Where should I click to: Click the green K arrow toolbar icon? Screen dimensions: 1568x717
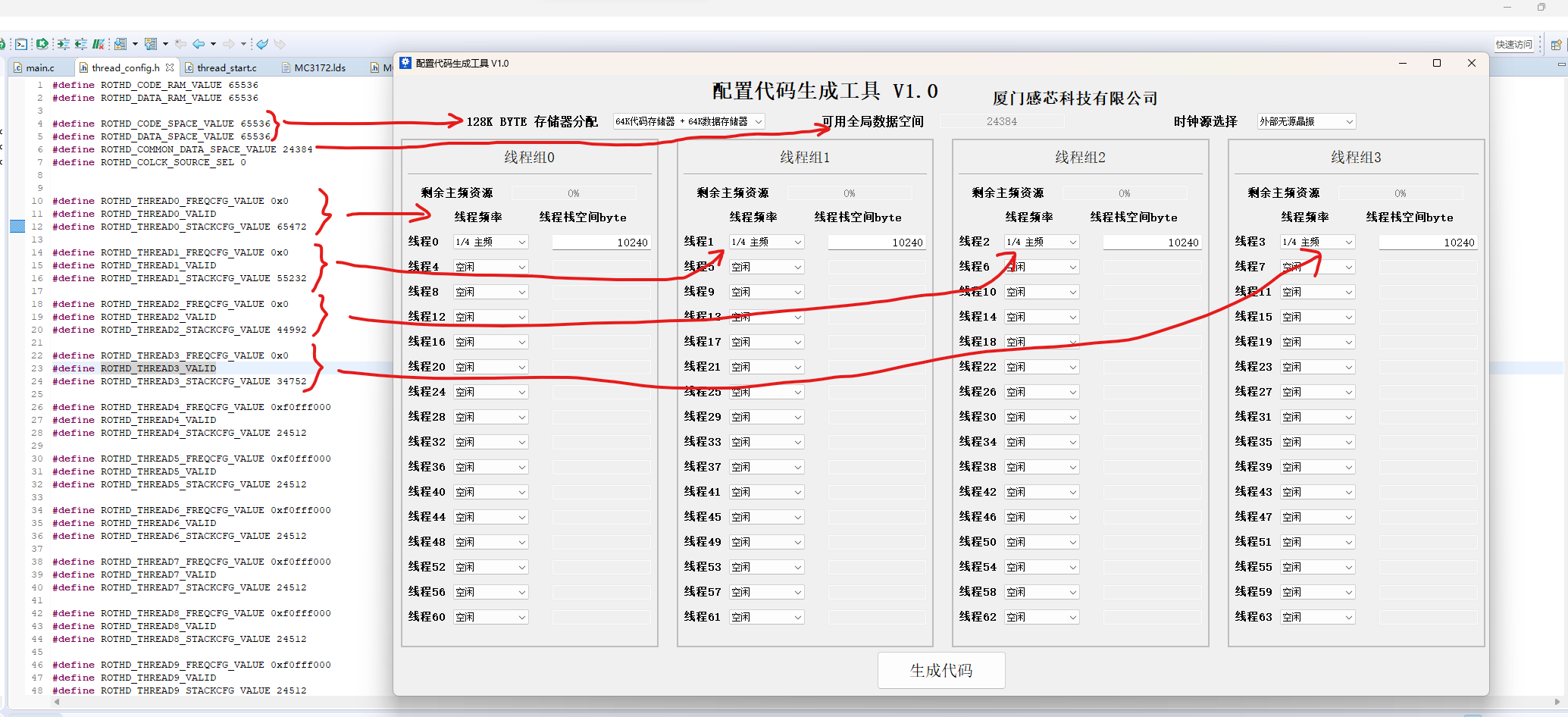click(42, 44)
